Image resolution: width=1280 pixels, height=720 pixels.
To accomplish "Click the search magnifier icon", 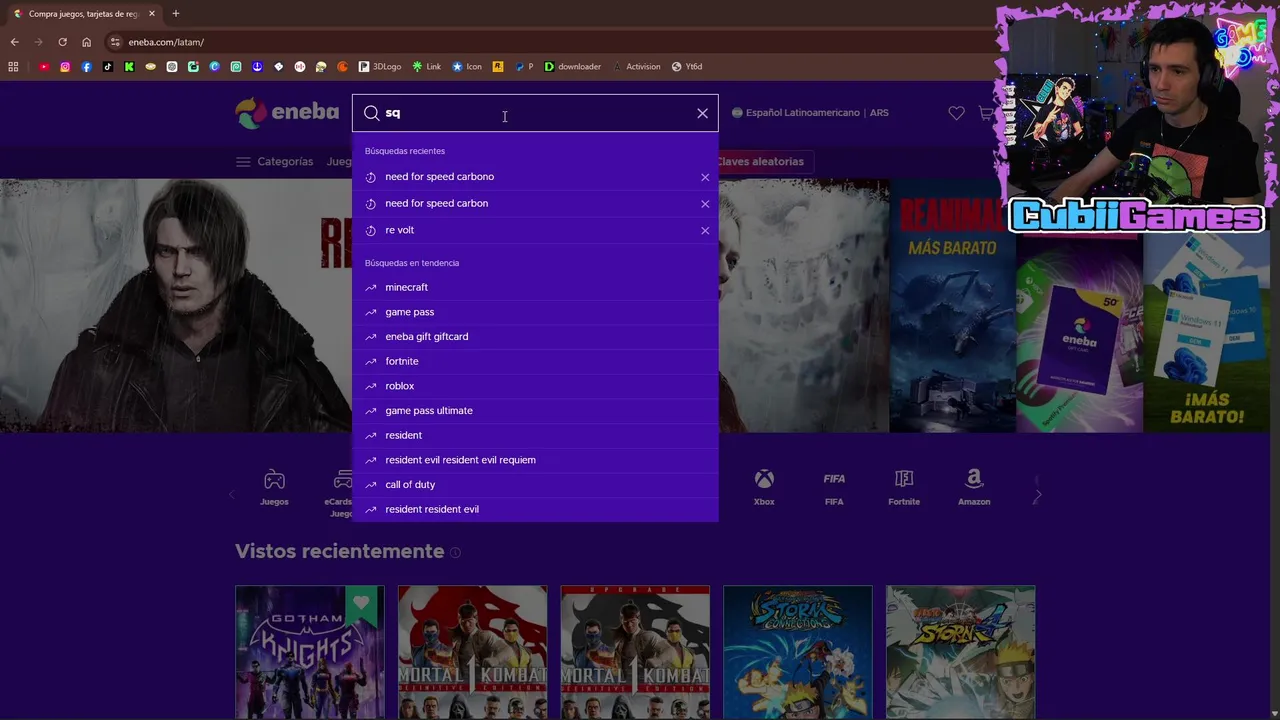I will coord(371,113).
